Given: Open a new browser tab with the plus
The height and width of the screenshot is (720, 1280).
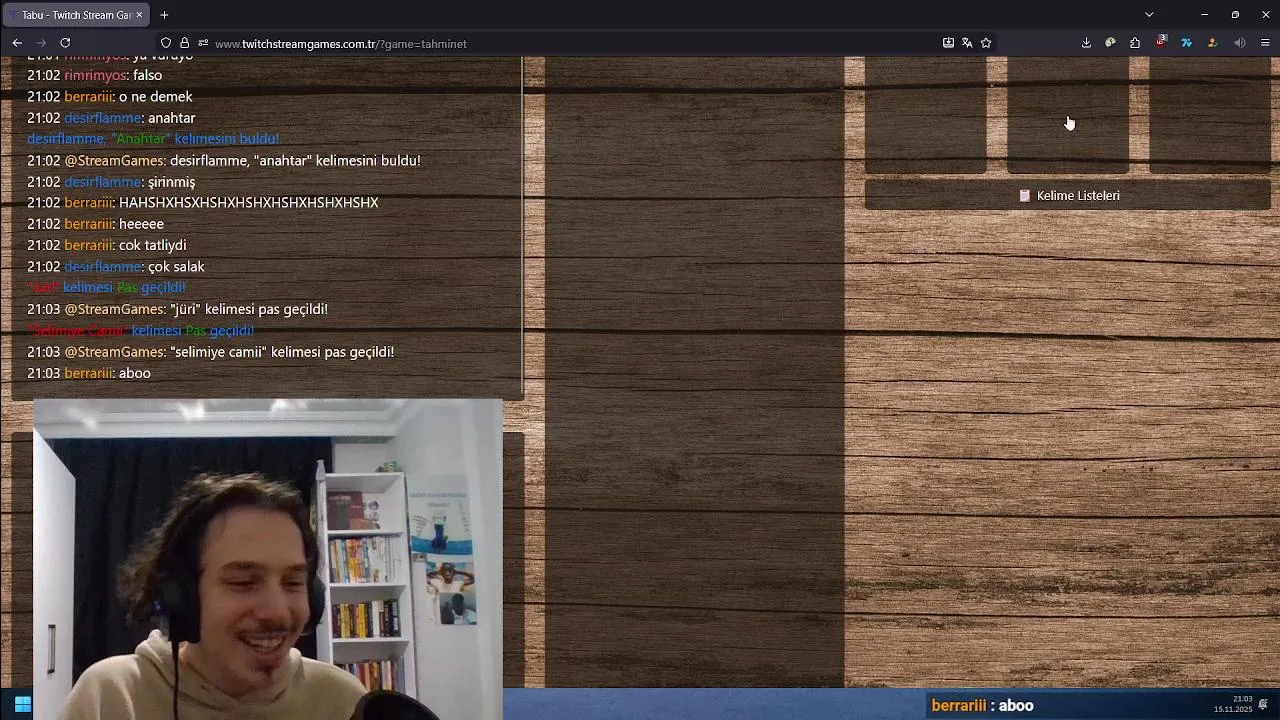Looking at the screenshot, I should [x=164, y=15].
